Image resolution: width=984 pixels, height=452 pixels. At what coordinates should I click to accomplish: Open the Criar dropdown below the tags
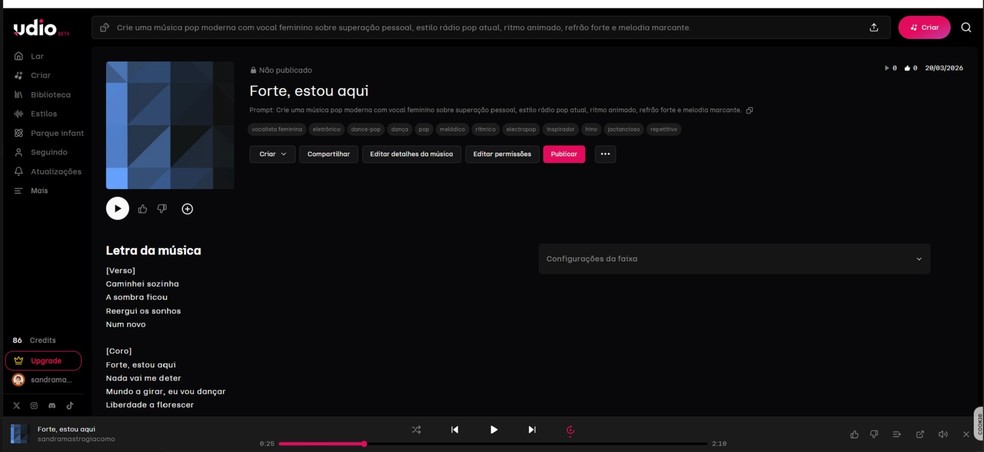pos(272,154)
